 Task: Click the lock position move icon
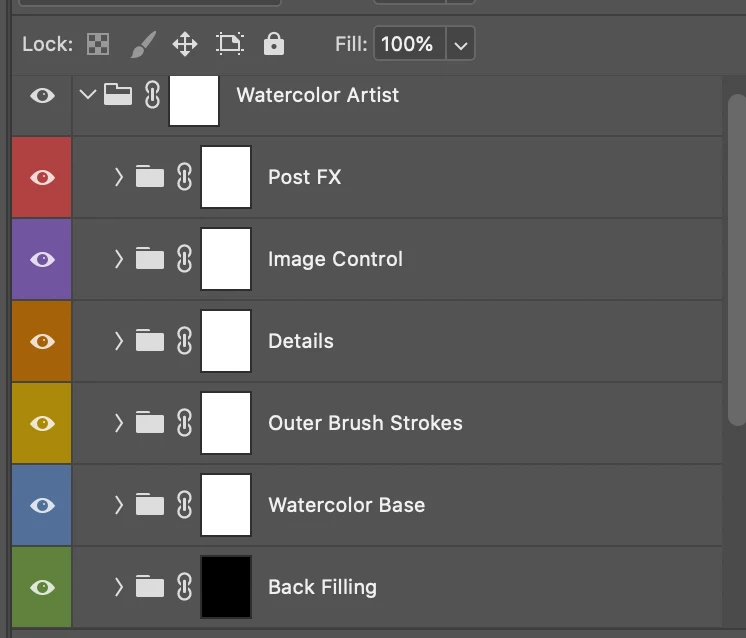point(185,44)
